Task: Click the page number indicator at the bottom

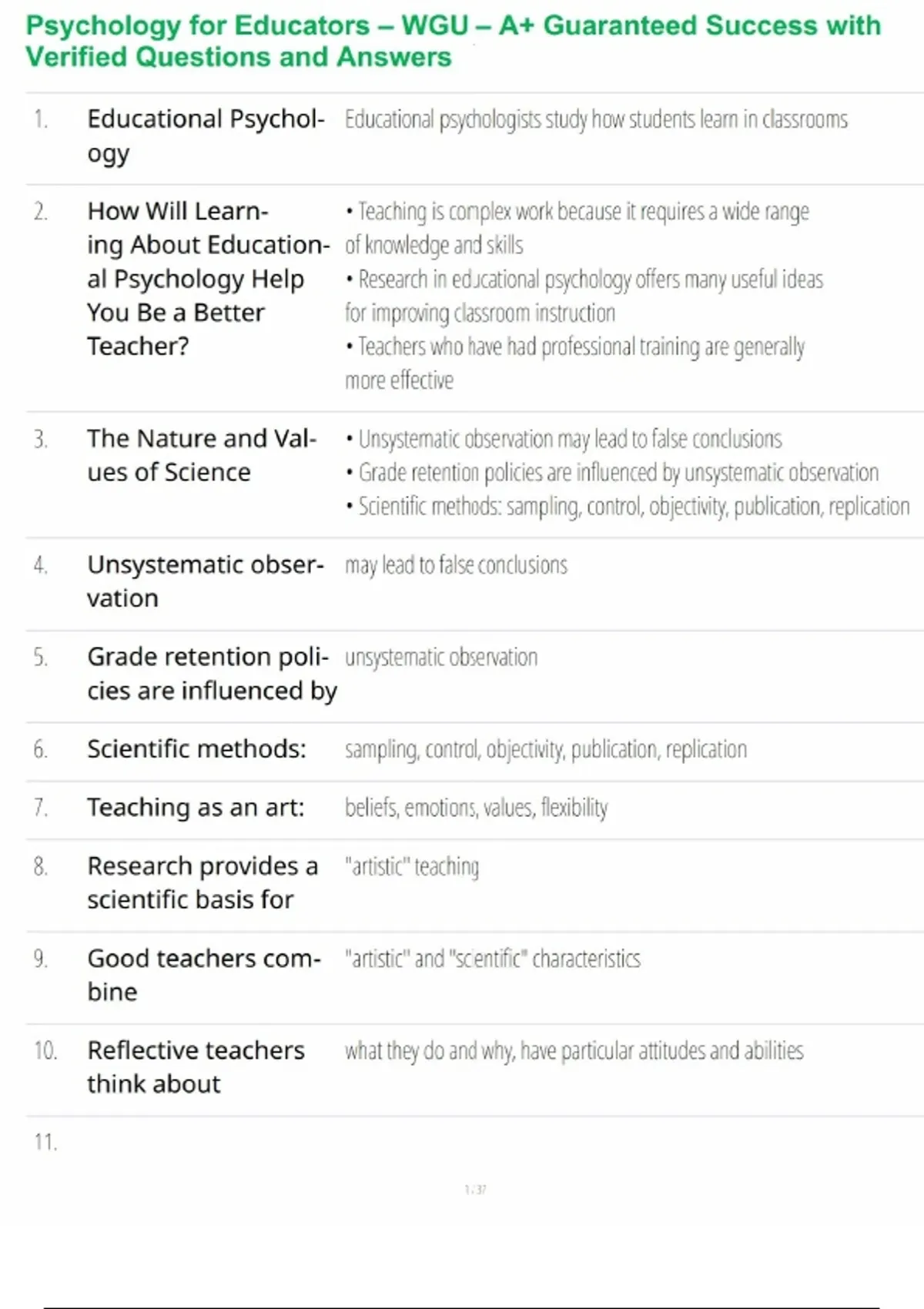Action: point(475,1190)
